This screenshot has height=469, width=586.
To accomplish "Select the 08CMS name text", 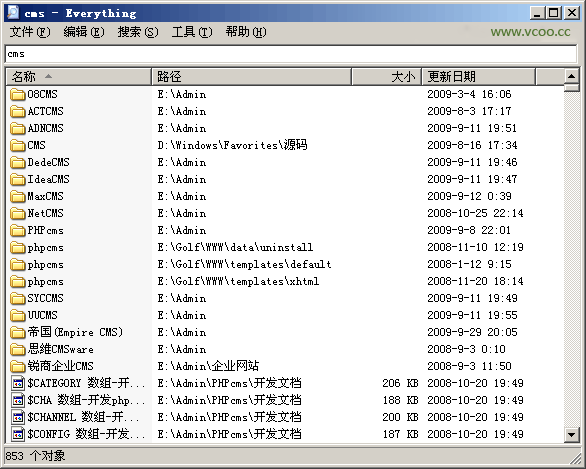I will [x=42, y=94].
